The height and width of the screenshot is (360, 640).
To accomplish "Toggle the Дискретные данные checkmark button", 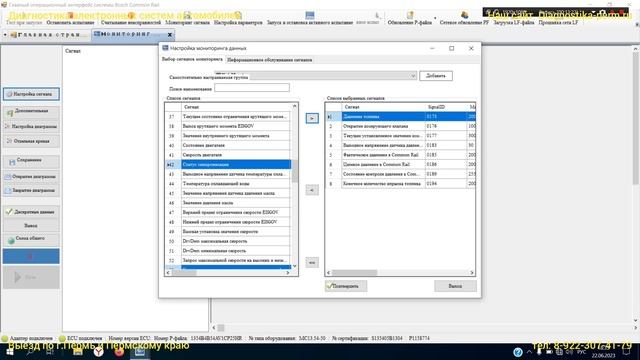I will (x=31, y=212).
